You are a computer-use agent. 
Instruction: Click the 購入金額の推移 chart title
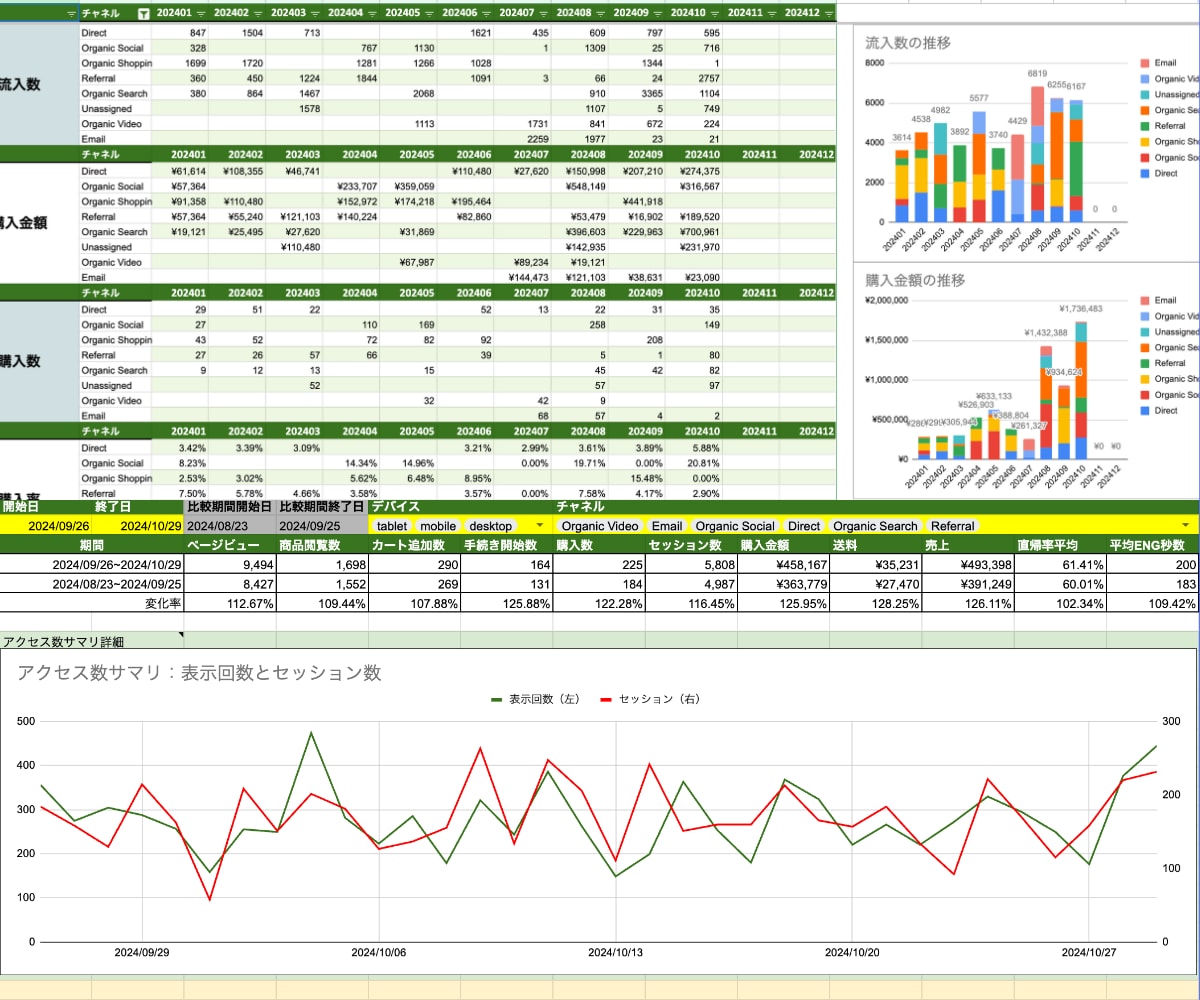pyautogui.click(x=915, y=280)
